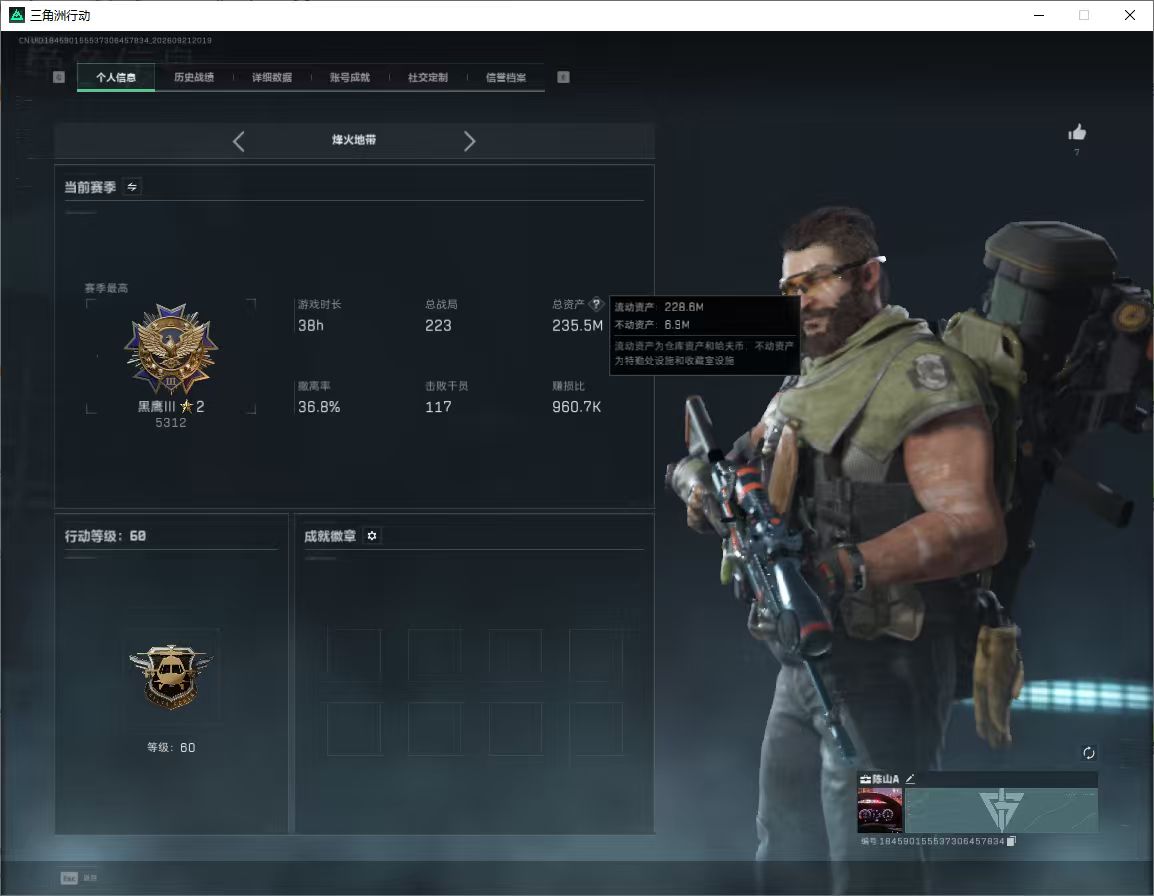Click the 总资产 value 235.5M
Image resolution: width=1154 pixels, height=896 pixels.
tap(577, 325)
